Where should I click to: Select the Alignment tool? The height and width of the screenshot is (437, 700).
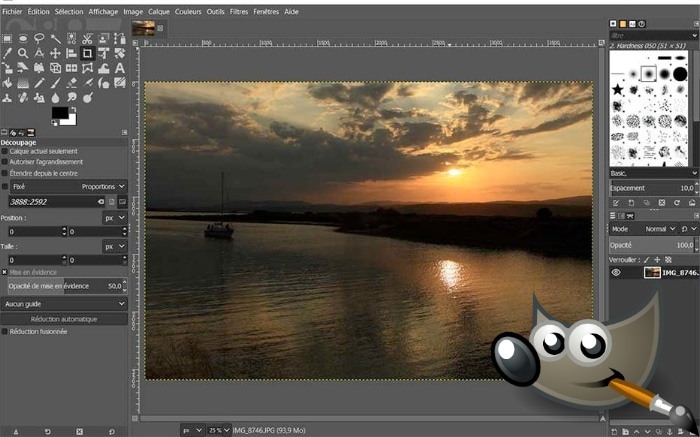tap(71, 54)
